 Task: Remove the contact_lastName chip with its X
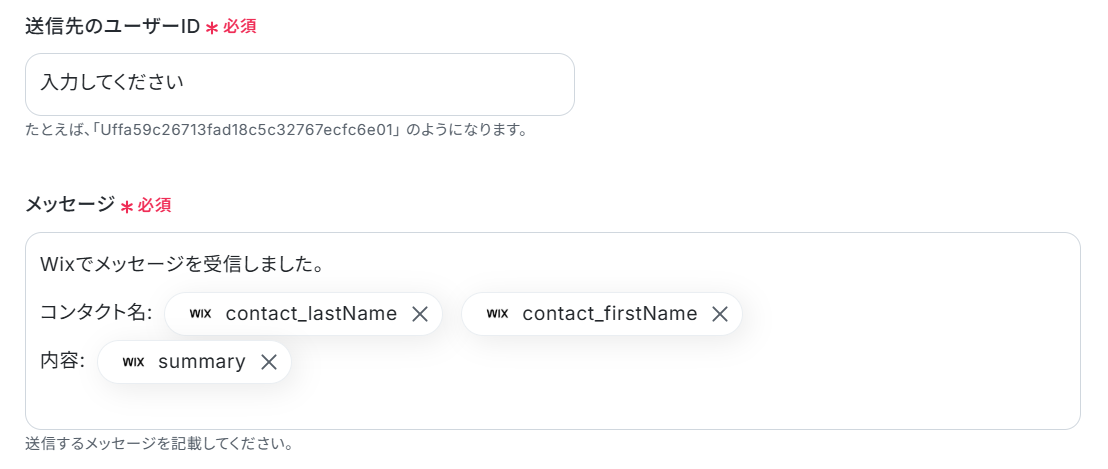[420, 314]
